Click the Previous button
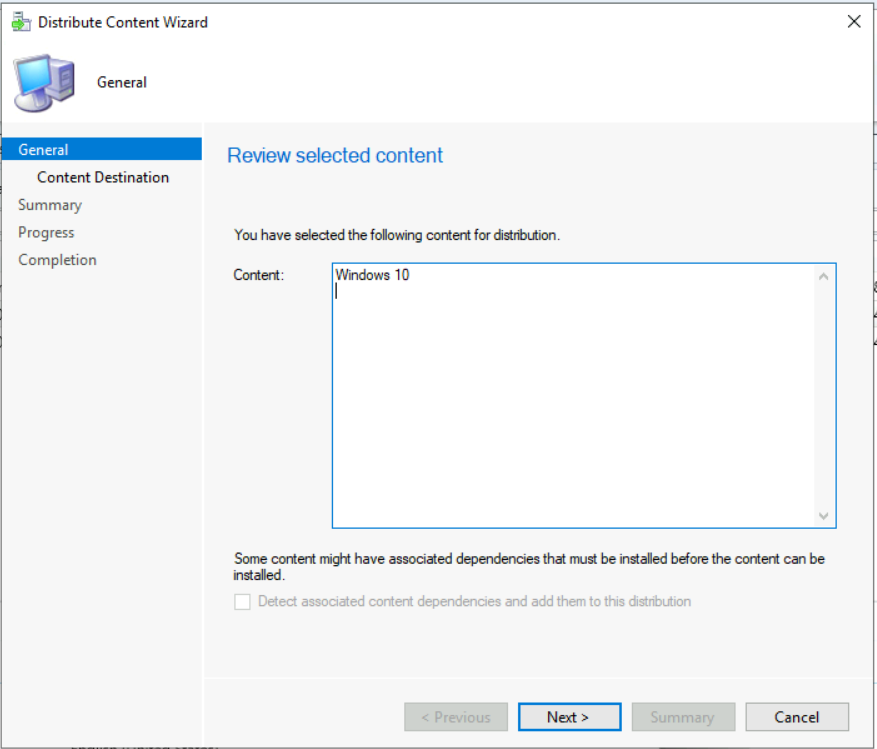Viewport: 877px width, 749px height. (x=456, y=717)
